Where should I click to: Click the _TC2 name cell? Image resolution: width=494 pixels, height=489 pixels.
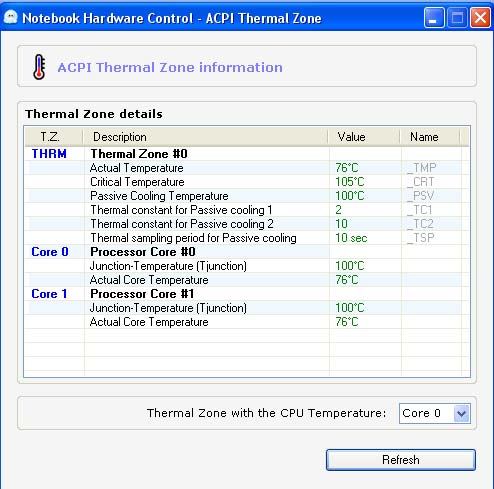(420, 224)
